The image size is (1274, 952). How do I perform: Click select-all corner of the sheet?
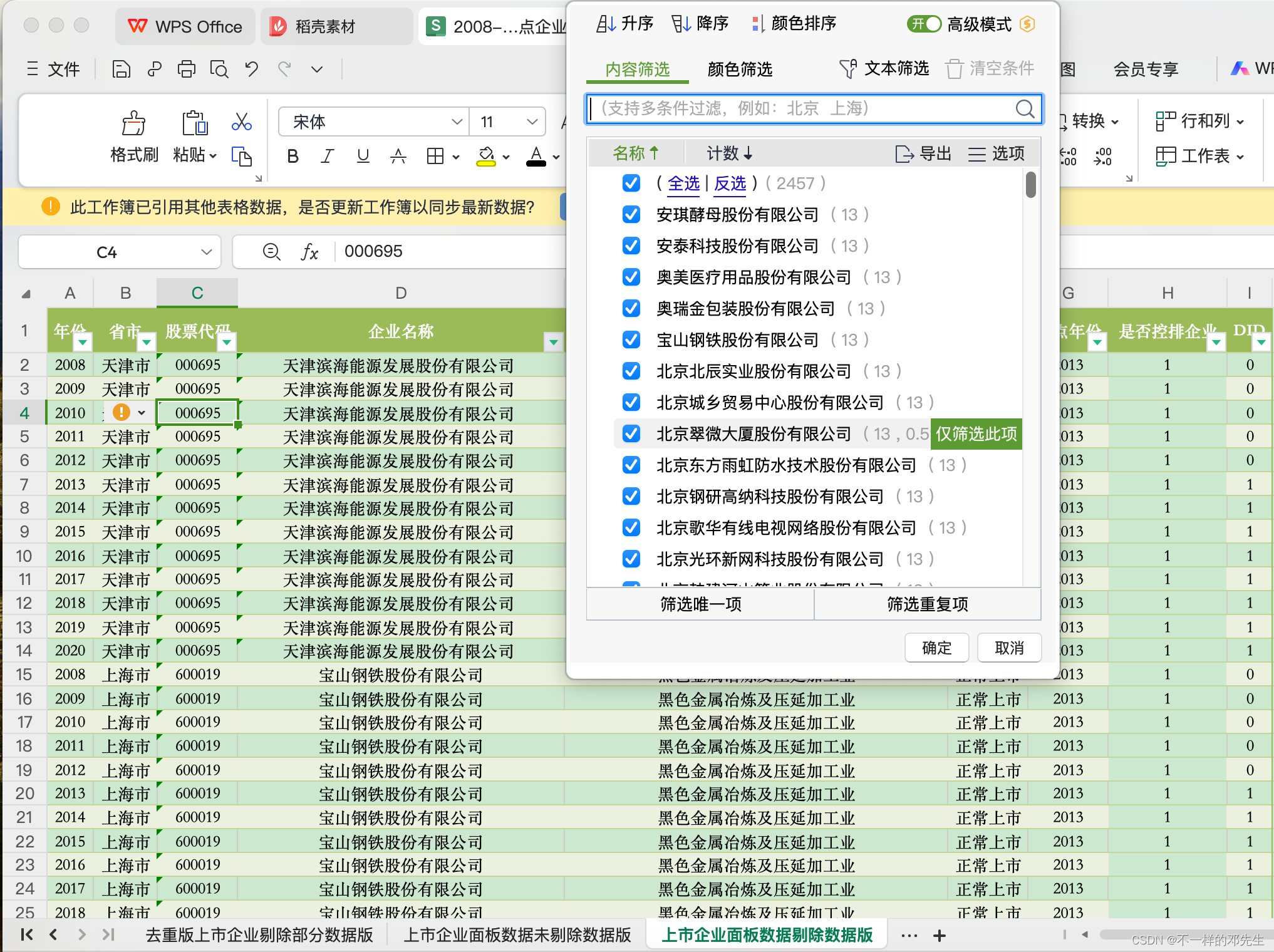pyautogui.click(x=25, y=294)
